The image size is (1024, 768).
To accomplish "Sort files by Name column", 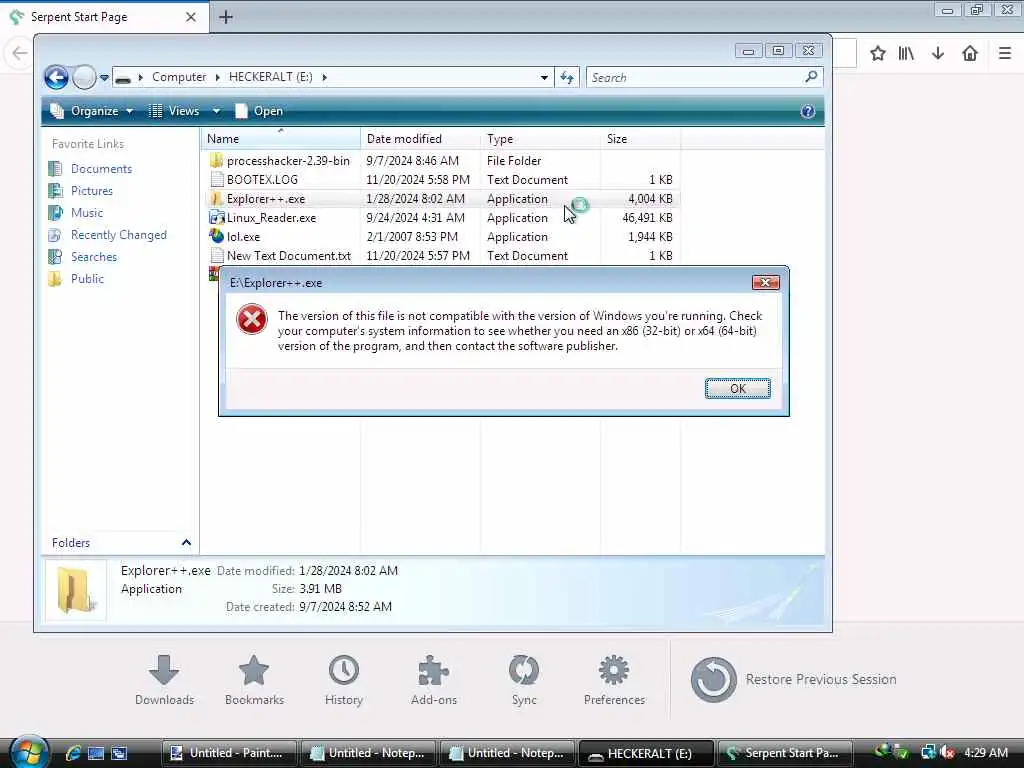I will point(281,138).
